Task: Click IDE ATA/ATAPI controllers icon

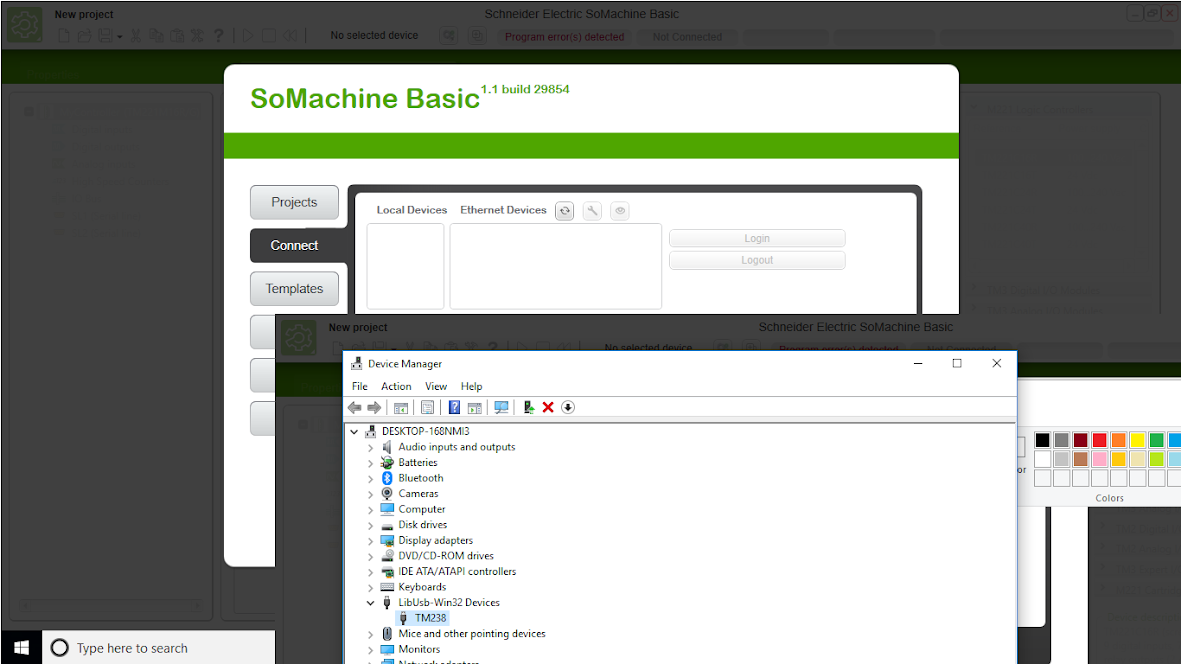Action: 387,571
